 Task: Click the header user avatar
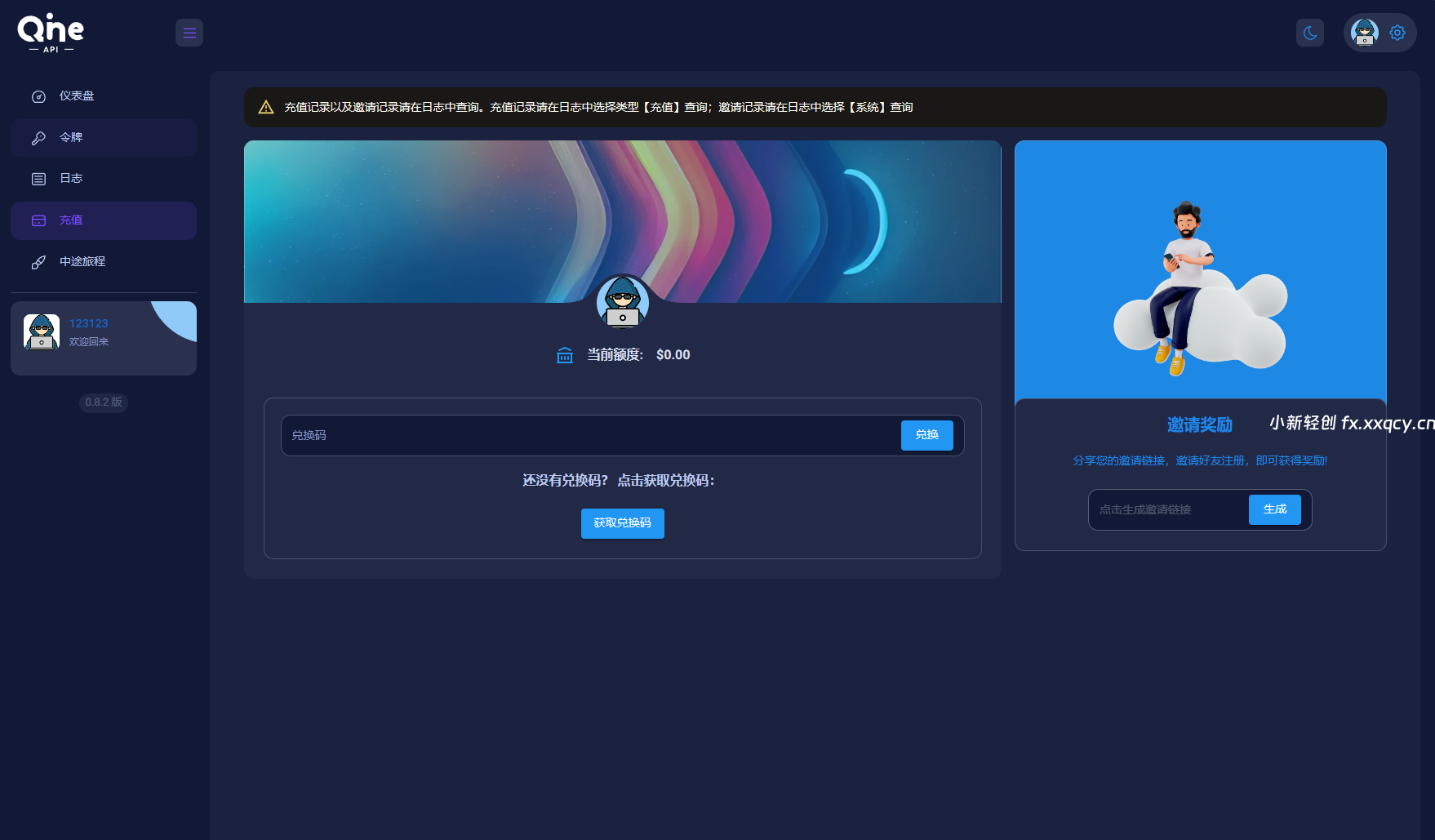(x=1365, y=33)
